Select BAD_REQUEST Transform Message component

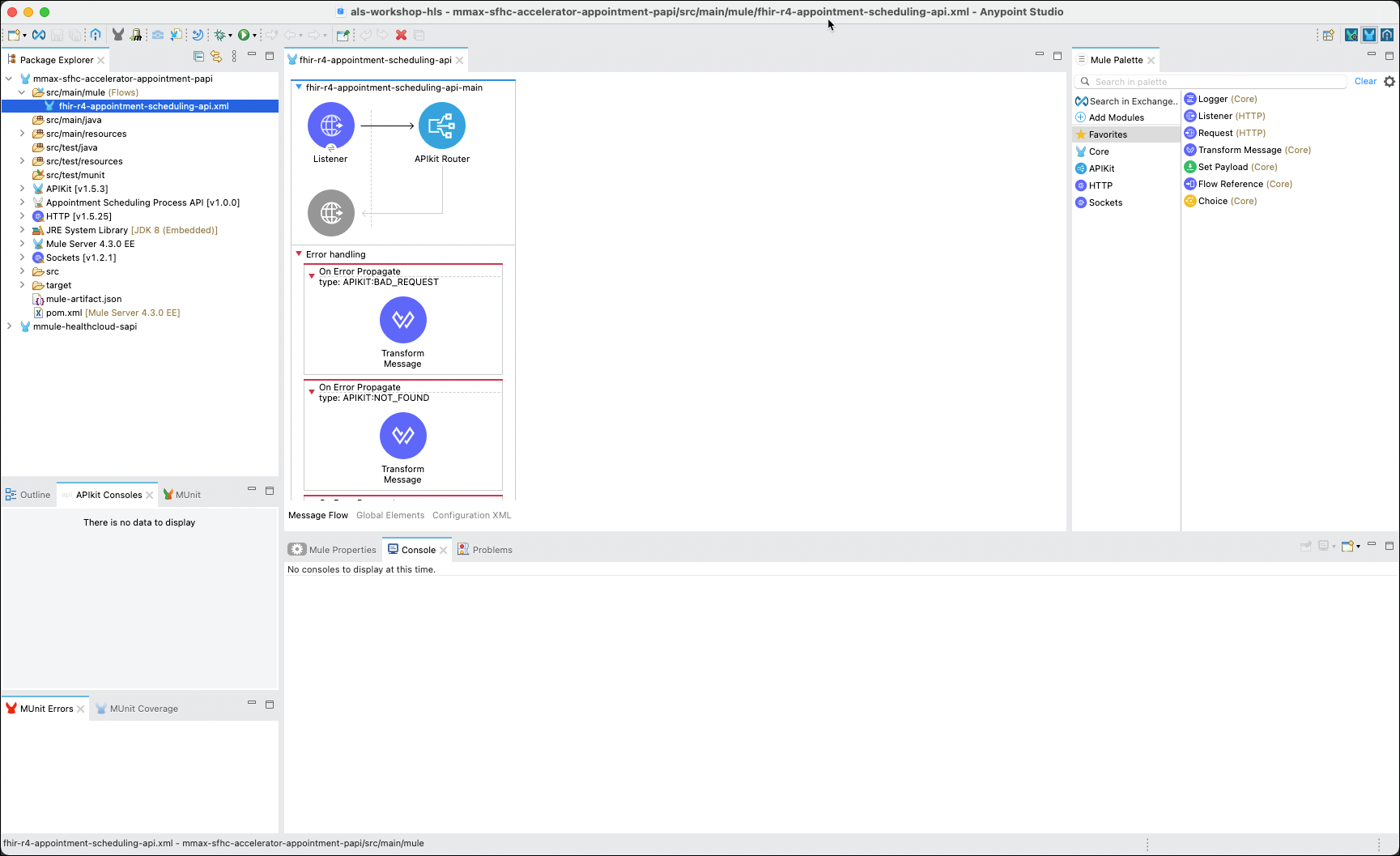pos(403,320)
